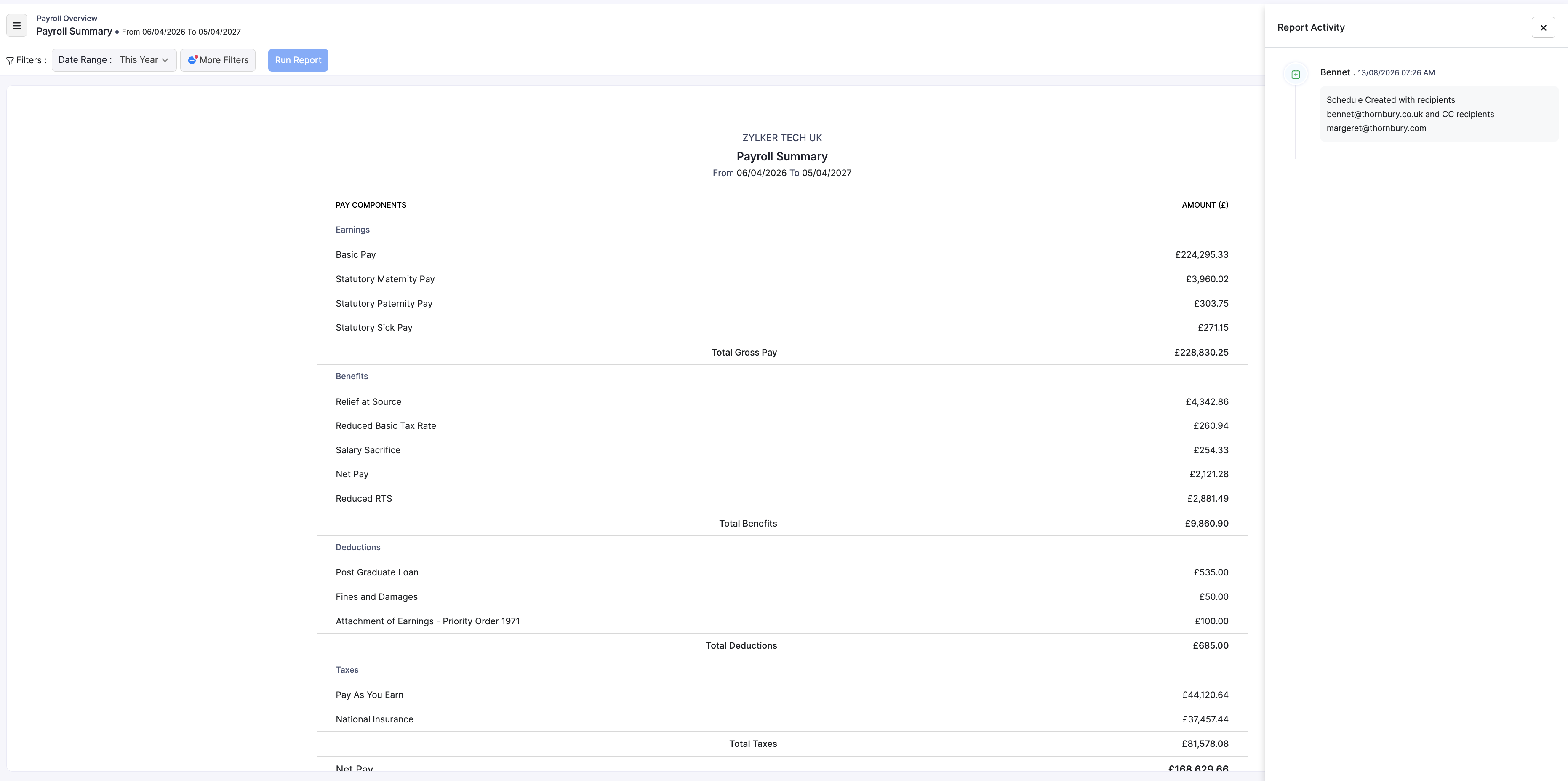Image resolution: width=1568 pixels, height=781 pixels.
Task: Select the Salary Sacrifice row
Action: coord(782,450)
